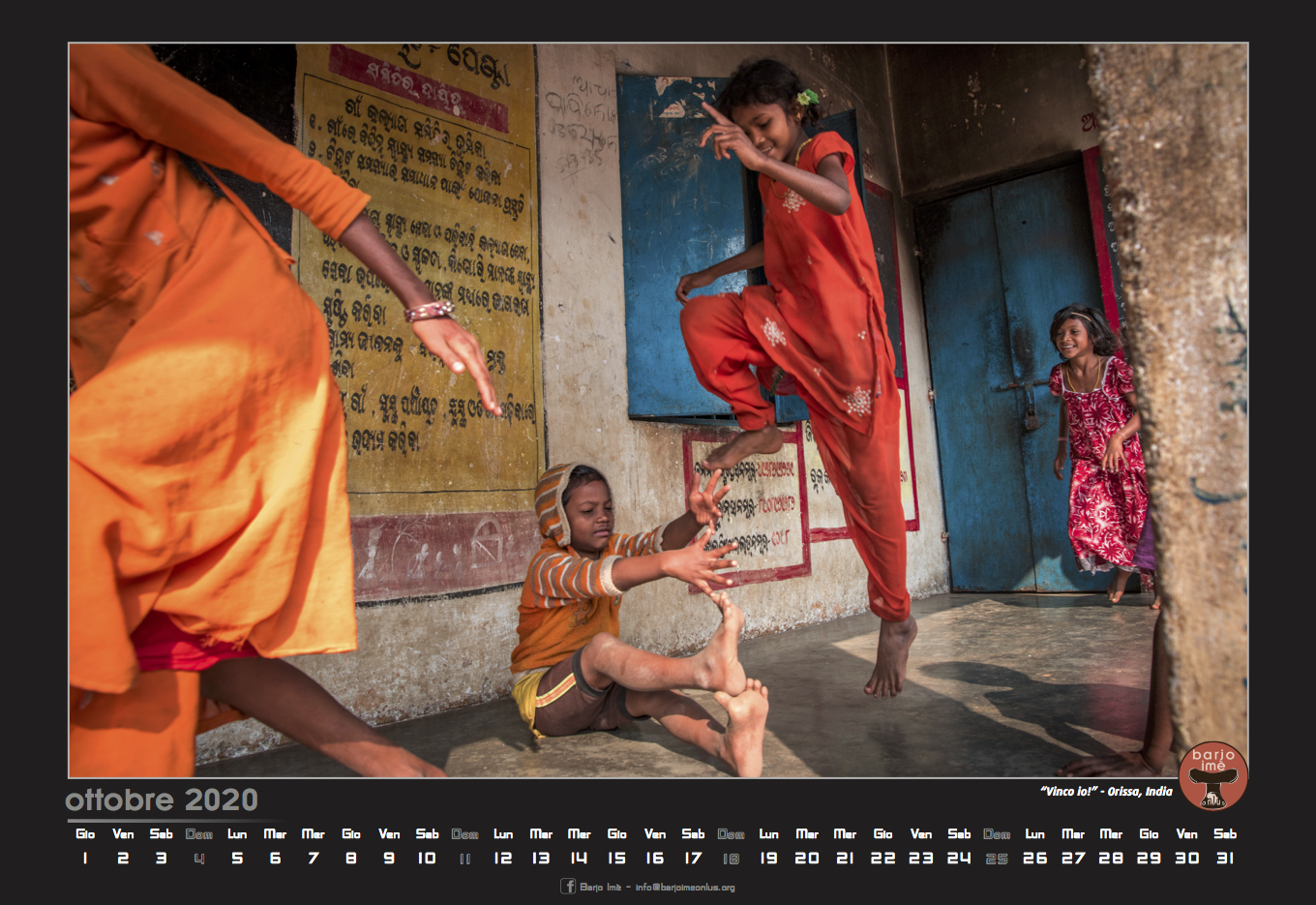Select Sunday 18 on the calendar
This screenshot has width=1316, height=905.
click(731, 858)
